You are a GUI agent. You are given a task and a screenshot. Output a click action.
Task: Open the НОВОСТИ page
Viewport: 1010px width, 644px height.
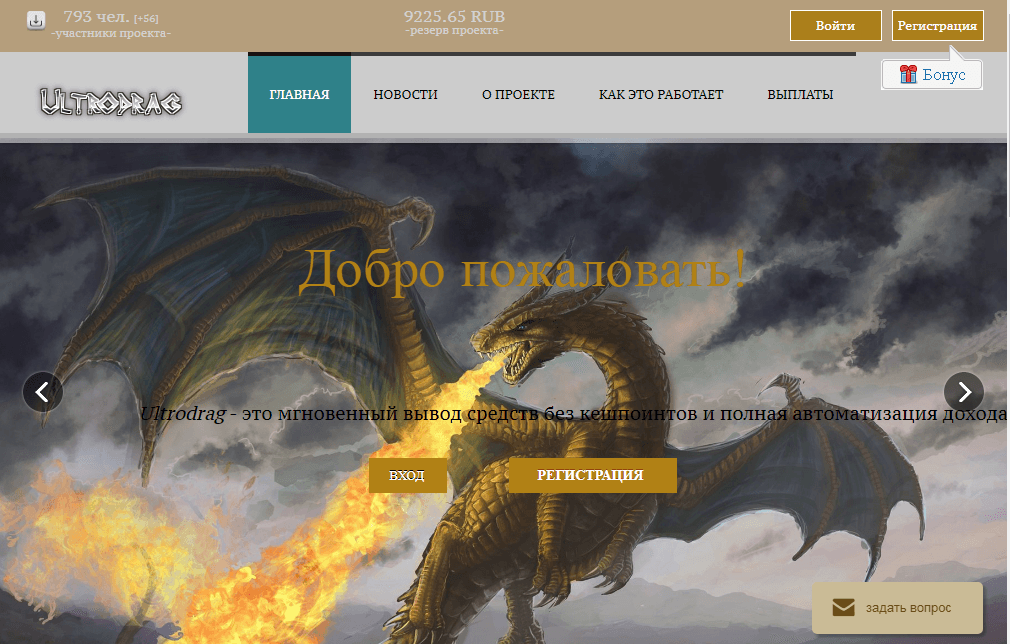coord(405,94)
